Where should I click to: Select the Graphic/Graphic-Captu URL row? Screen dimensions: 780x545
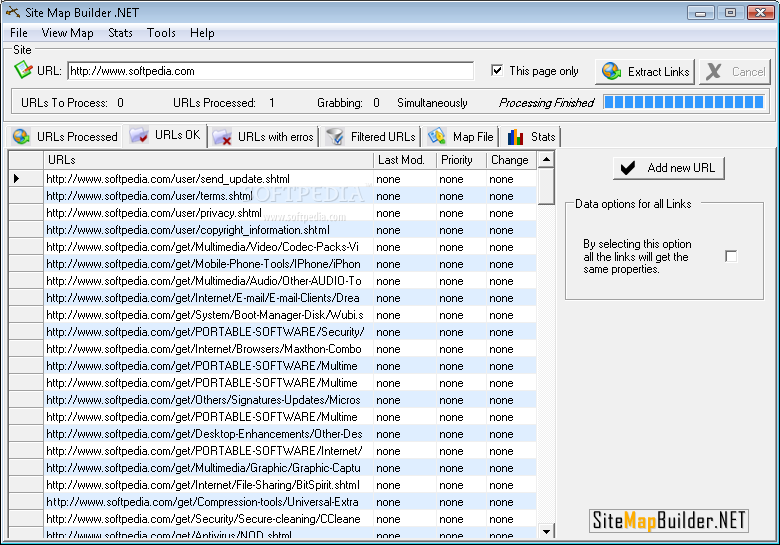pos(290,468)
